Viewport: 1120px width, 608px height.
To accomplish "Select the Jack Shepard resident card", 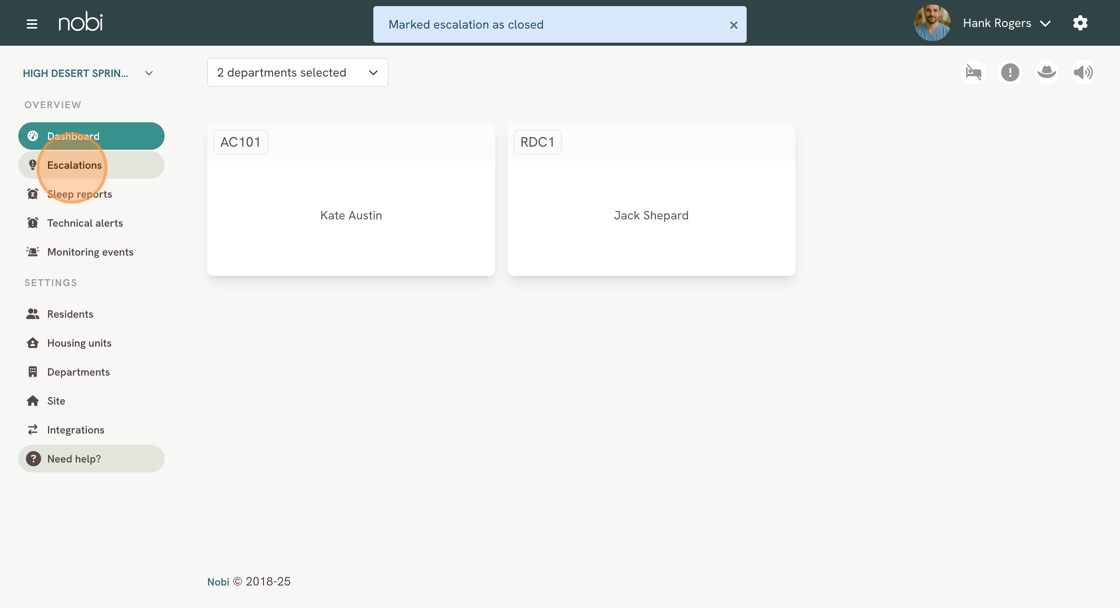I will pos(651,200).
